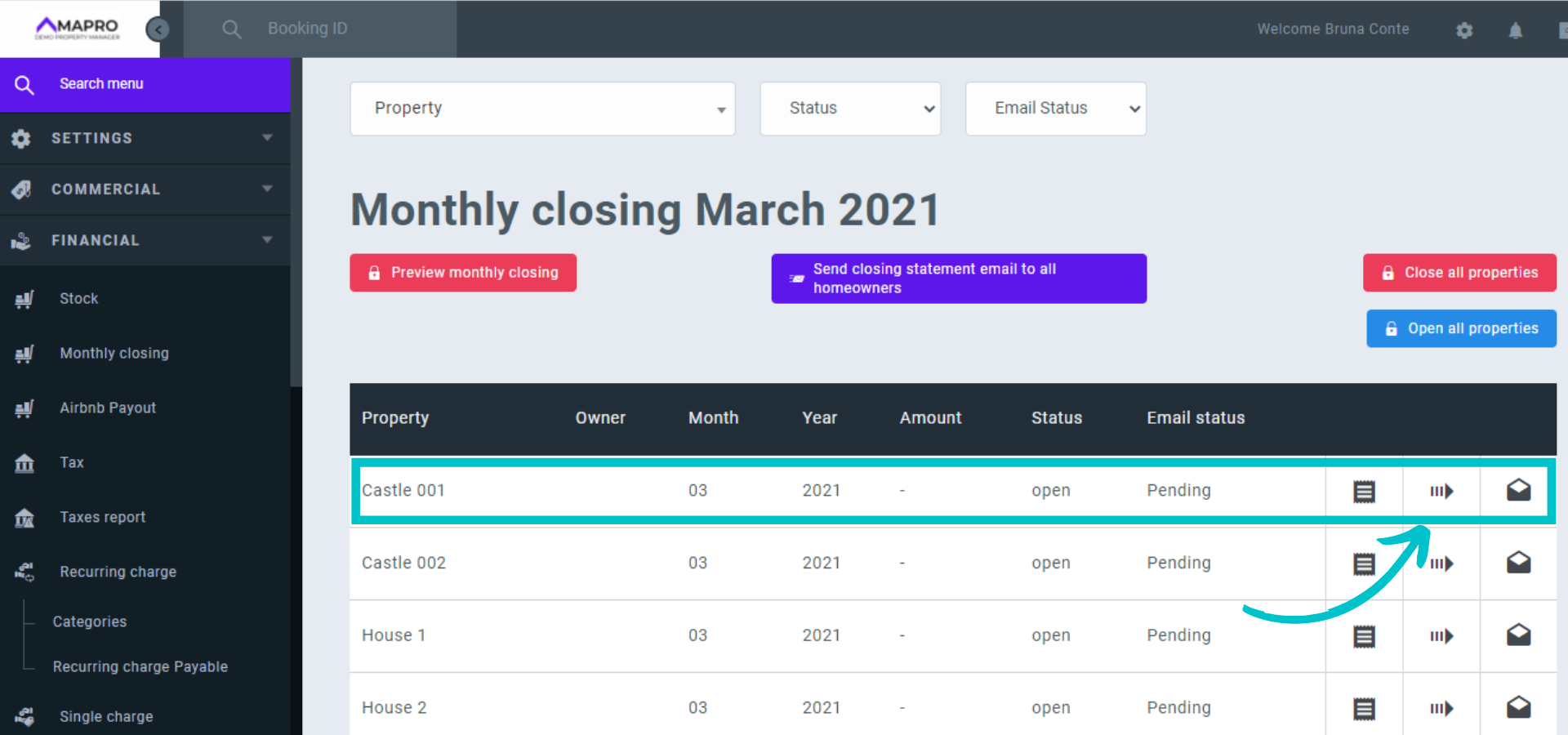Click the process arrow icon for Castle 001
The image size is (1568, 735).
point(1441,491)
